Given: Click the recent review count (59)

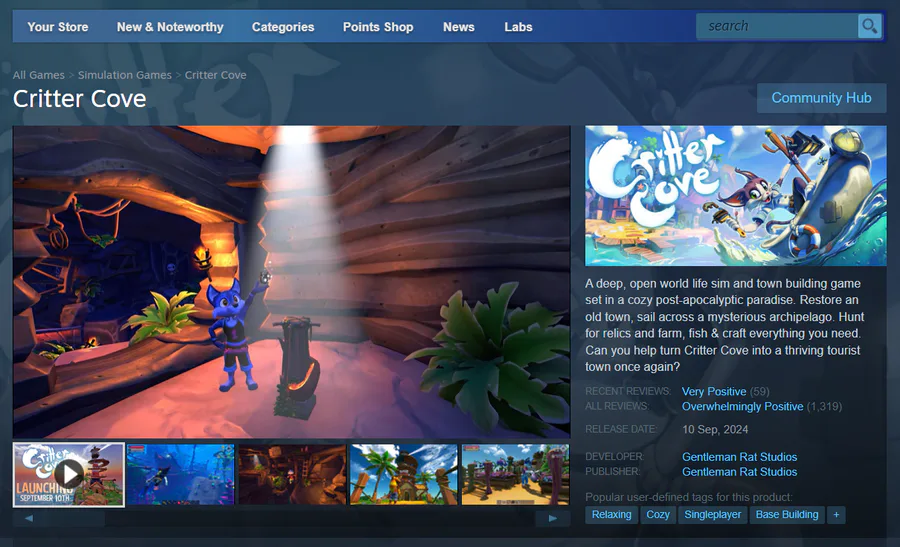Looking at the screenshot, I should click(759, 391).
